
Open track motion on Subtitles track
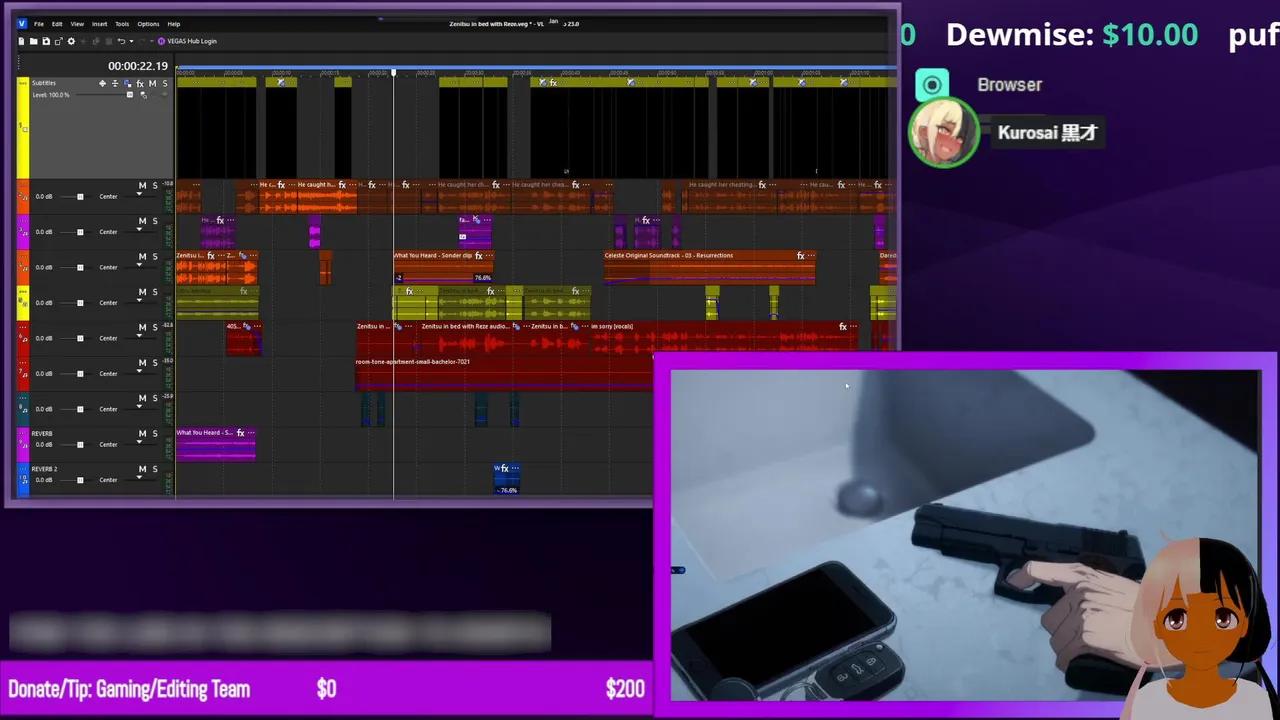(102, 83)
